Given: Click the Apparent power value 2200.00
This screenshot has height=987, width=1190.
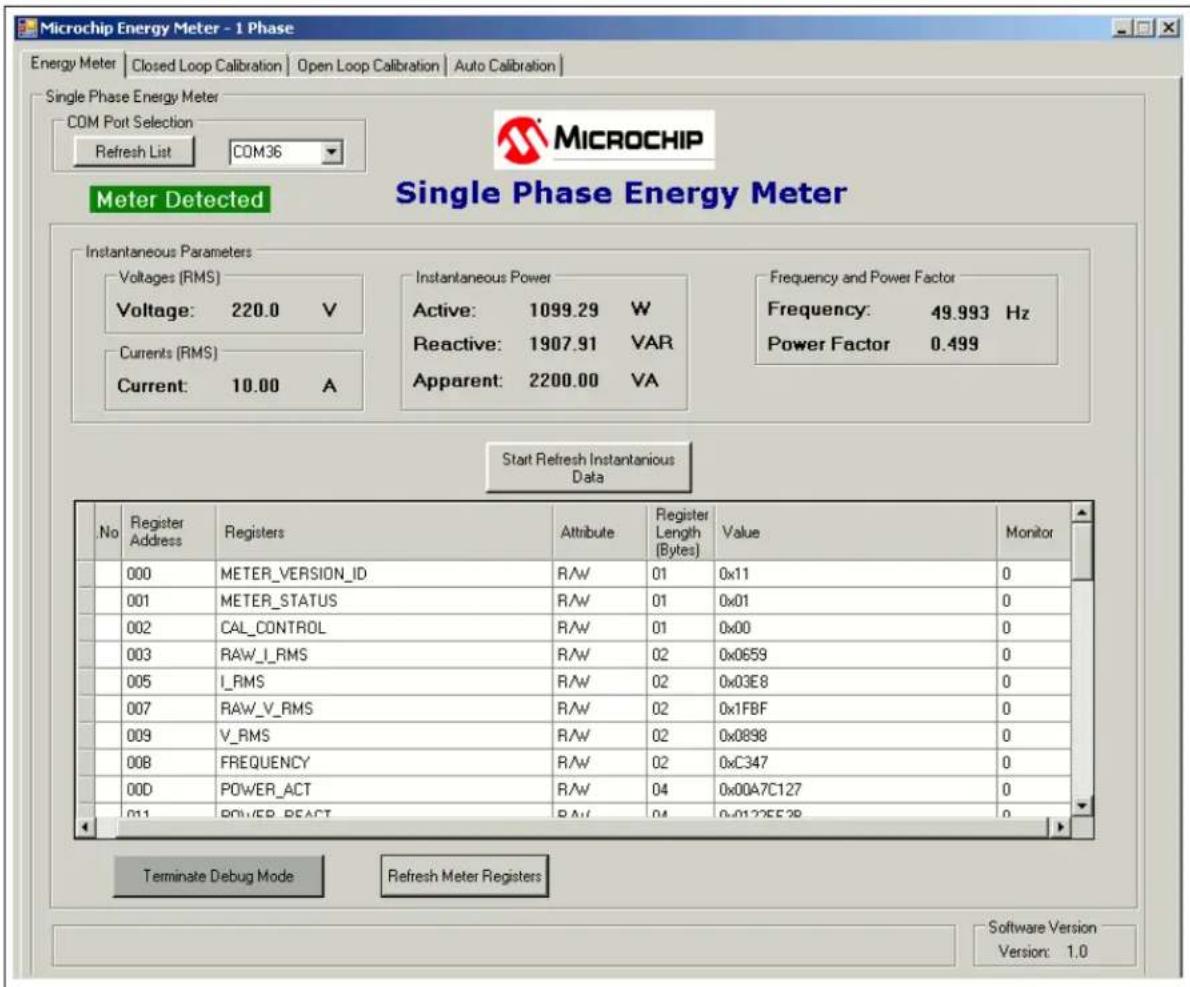Looking at the screenshot, I should 564,381.
